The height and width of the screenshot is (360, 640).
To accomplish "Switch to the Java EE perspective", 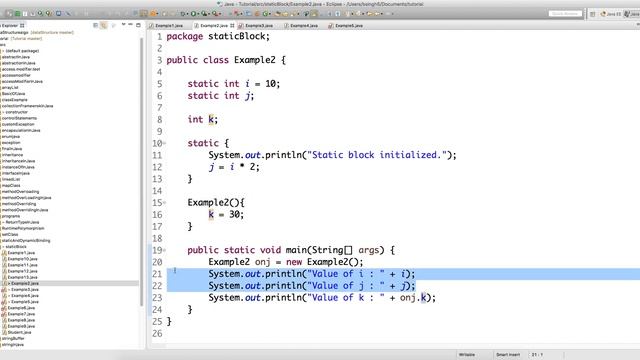I will pyautogui.click(x=611, y=14).
